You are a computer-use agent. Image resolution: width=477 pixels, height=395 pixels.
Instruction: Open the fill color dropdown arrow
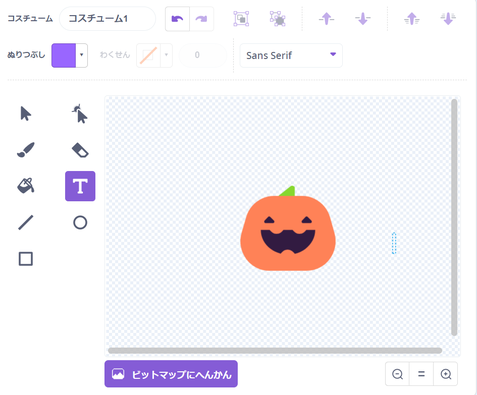click(82, 55)
